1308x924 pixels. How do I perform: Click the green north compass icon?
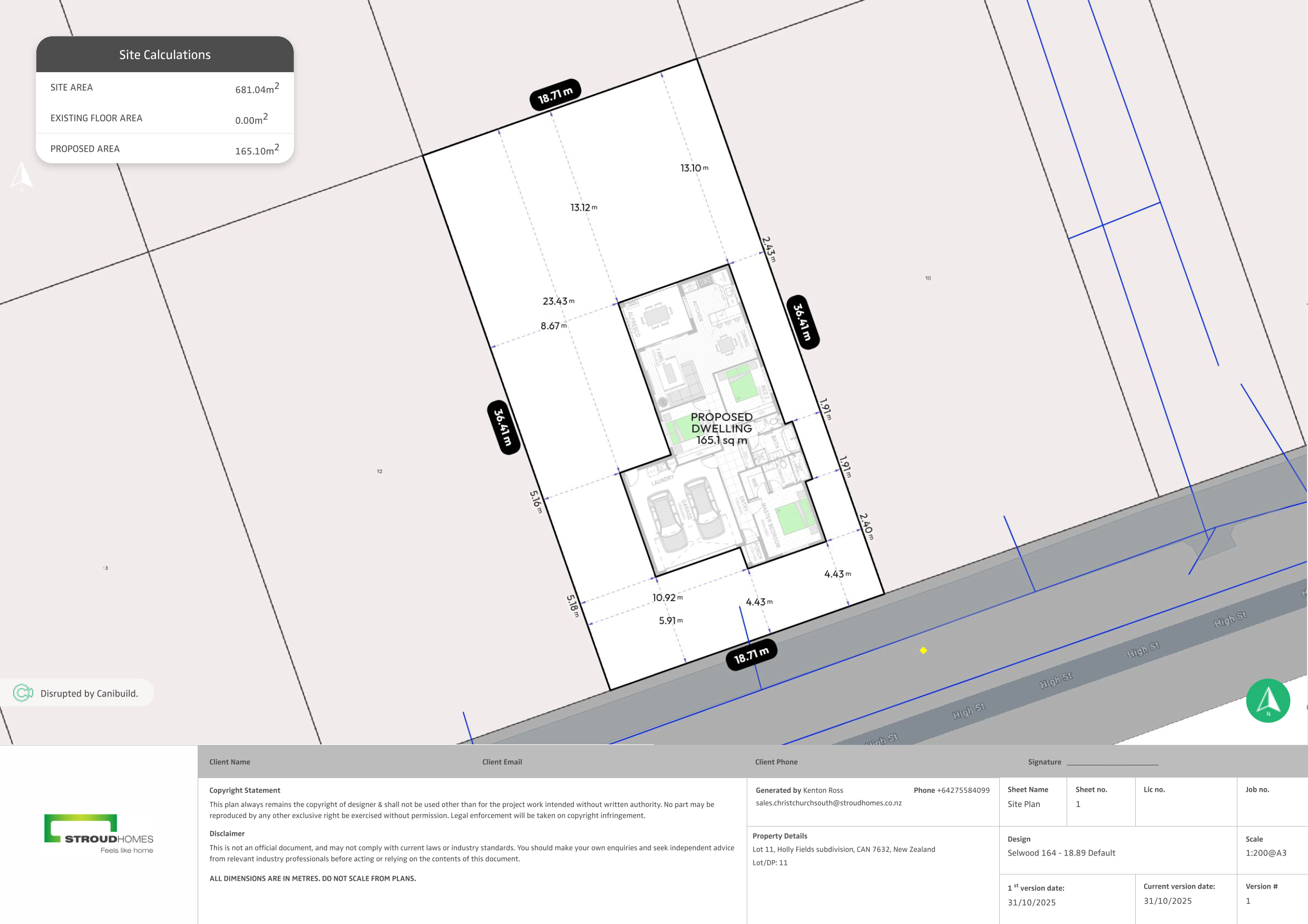tap(1267, 700)
